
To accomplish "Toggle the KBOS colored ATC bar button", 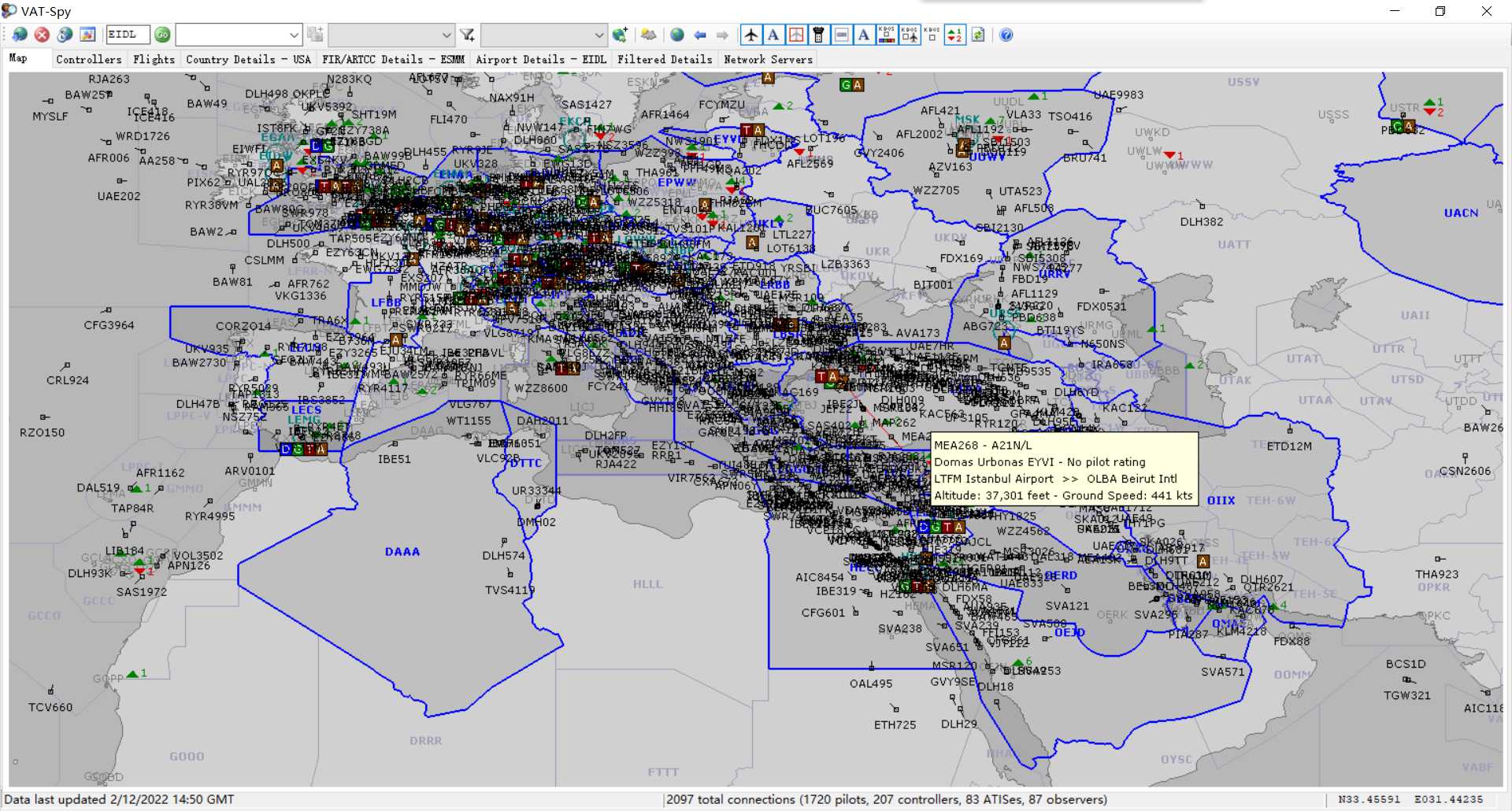I will tap(887, 35).
